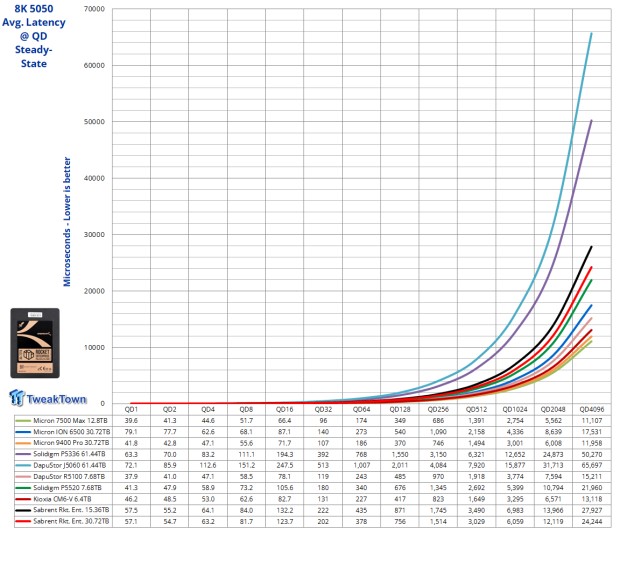
Task: Select the 'Kioxia CM6-V 6.4TB' legend label
Action: 62,499
